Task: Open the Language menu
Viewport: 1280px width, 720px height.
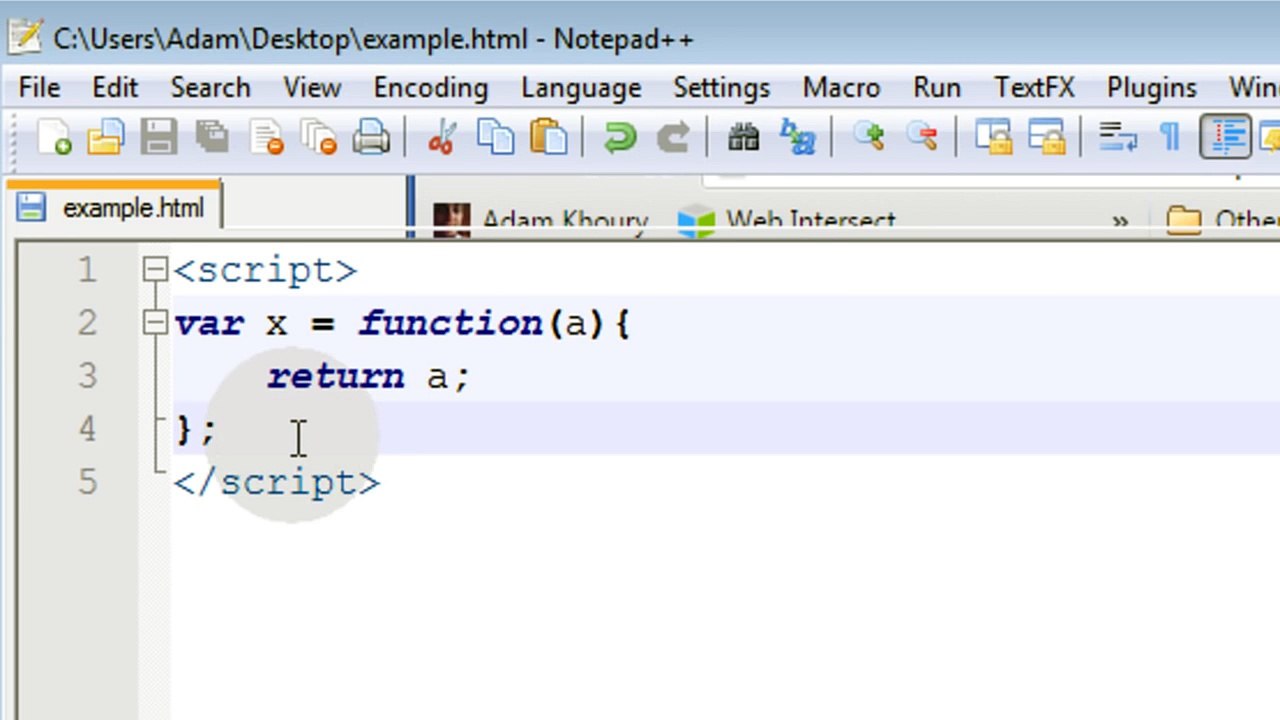Action: [581, 88]
